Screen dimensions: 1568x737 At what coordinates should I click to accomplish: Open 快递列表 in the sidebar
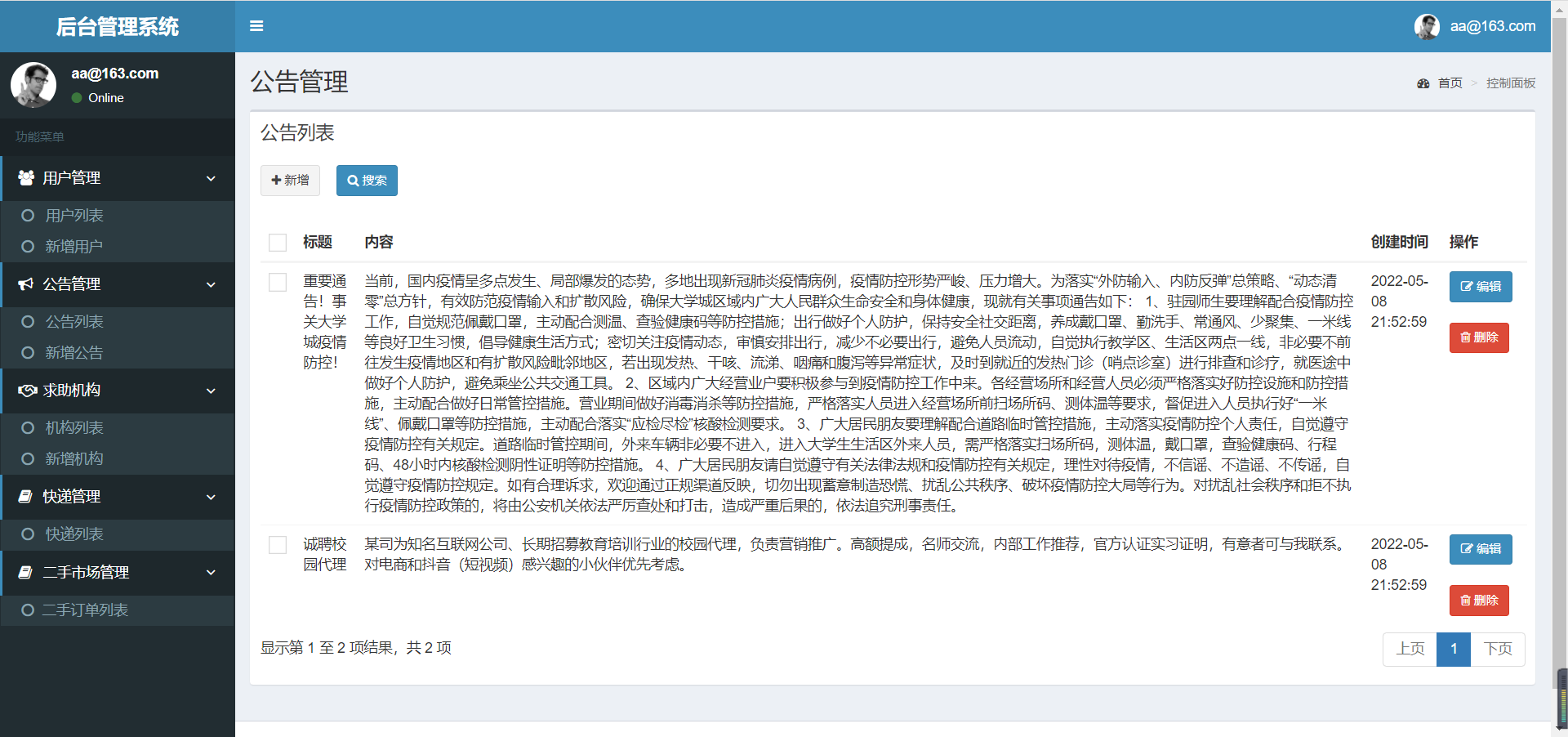[118, 534]
